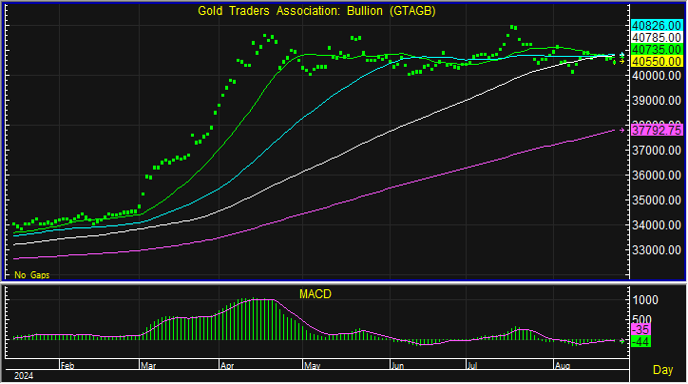Click the Mar marker on the time axis
The width and height of the screenshot is (688, 384).
[148, 366]
